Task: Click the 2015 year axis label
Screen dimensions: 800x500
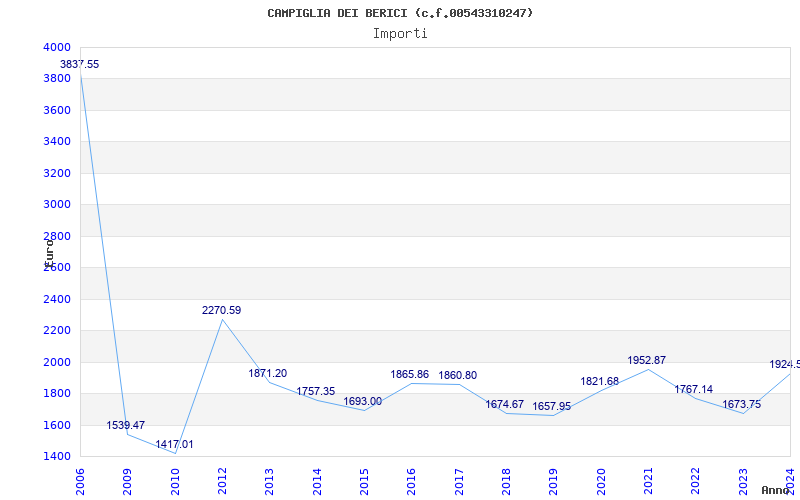Action: click(x=364, y=482)
